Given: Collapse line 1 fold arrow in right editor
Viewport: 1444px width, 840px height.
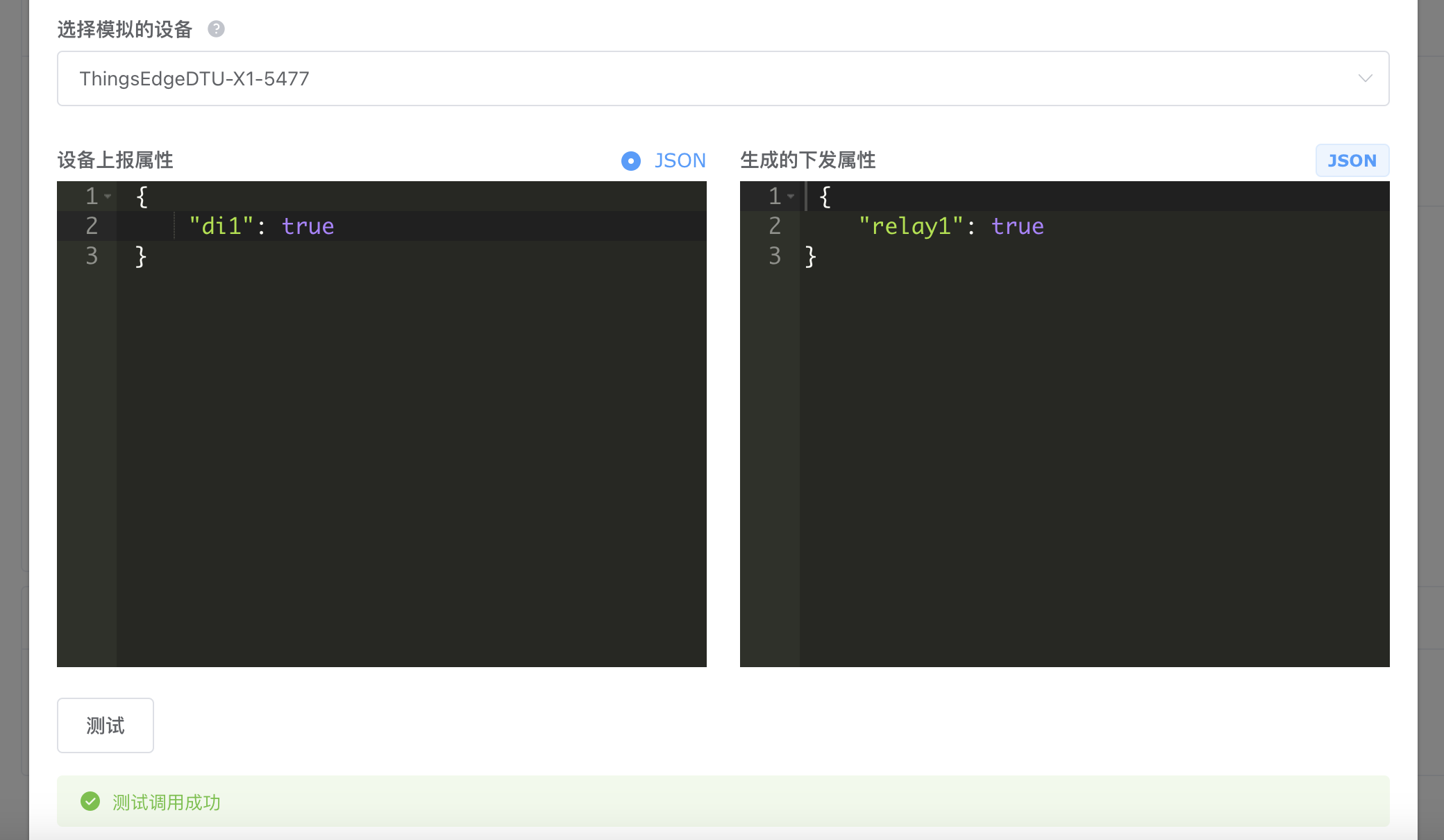Looking at the screenshot, I should [x=791, y=197].
